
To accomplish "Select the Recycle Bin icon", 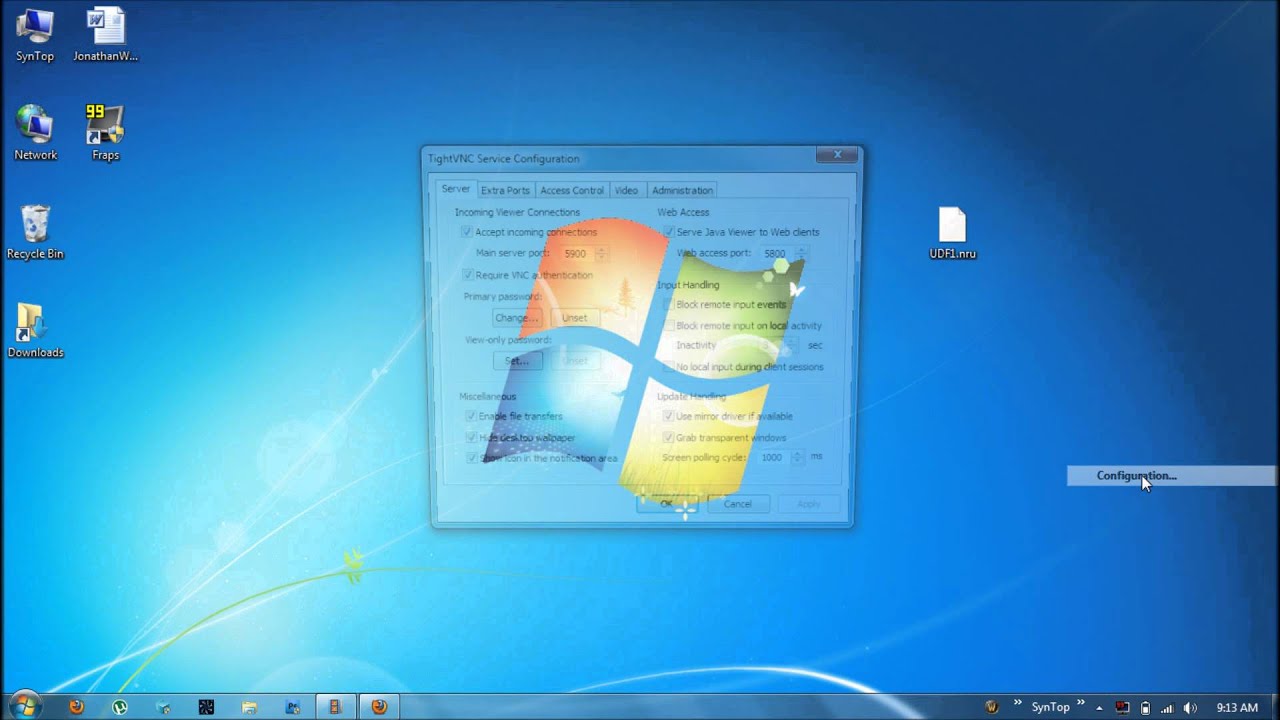I will click(35, 232).
